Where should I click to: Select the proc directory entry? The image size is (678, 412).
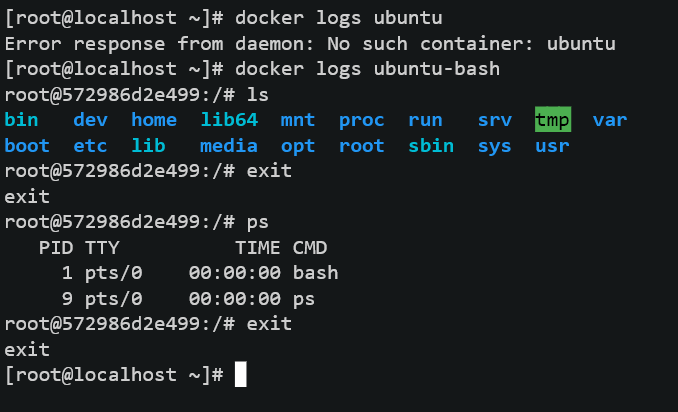click(x=361, y=121)
